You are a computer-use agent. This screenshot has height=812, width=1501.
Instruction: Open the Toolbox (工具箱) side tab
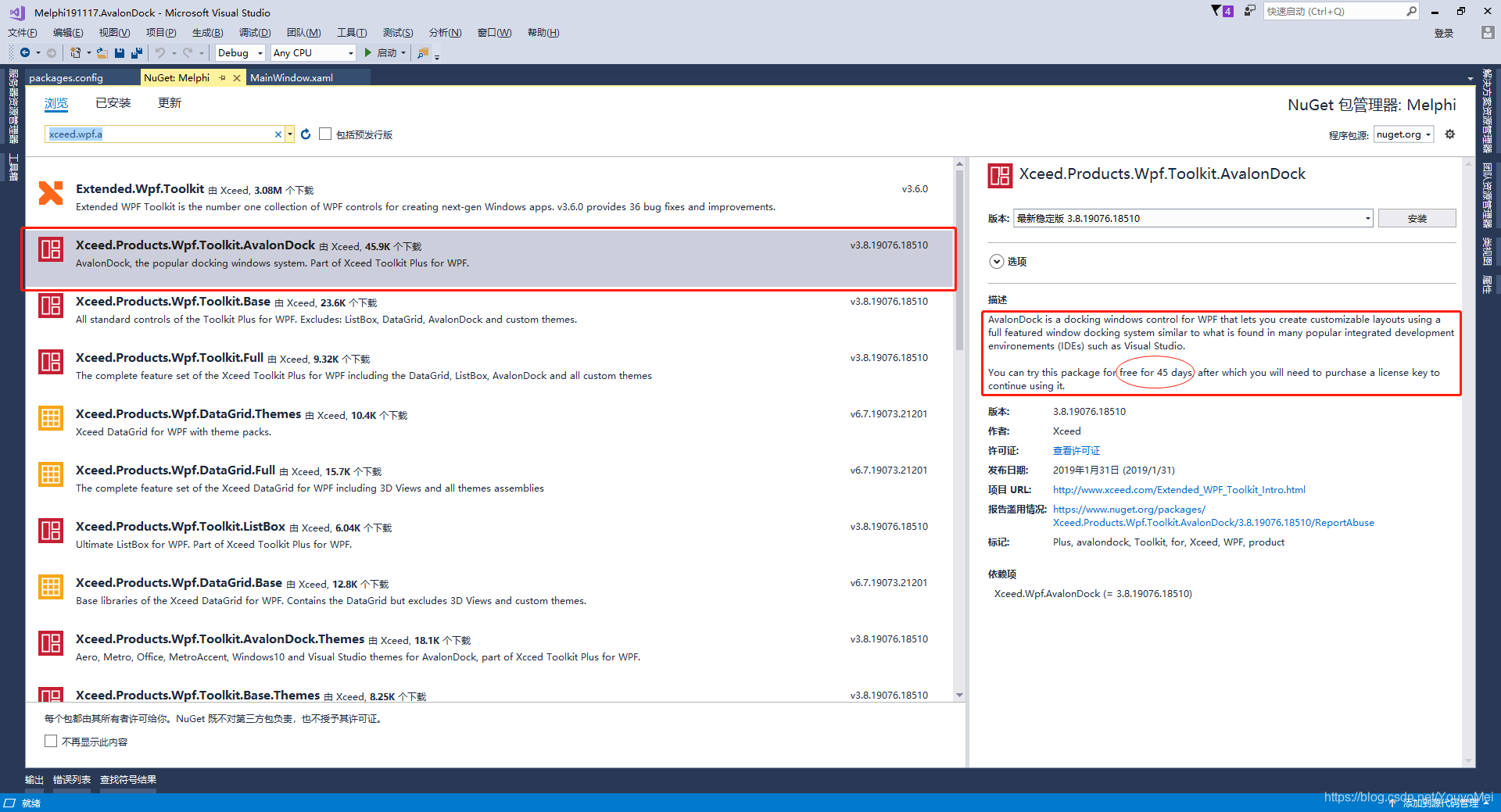click(x=13, y=167)
